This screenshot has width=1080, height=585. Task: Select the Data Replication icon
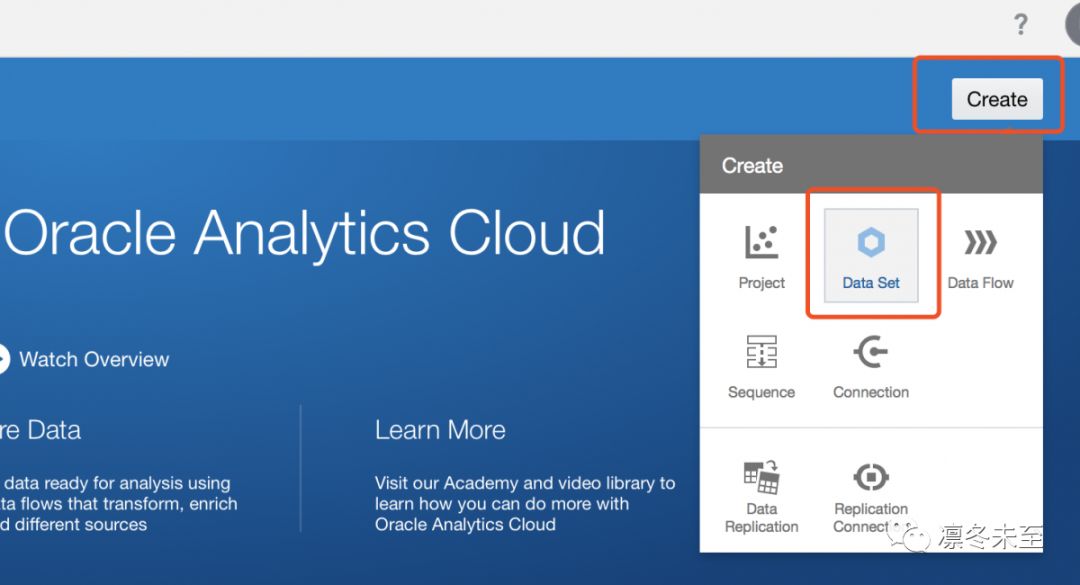pos(762,477)
